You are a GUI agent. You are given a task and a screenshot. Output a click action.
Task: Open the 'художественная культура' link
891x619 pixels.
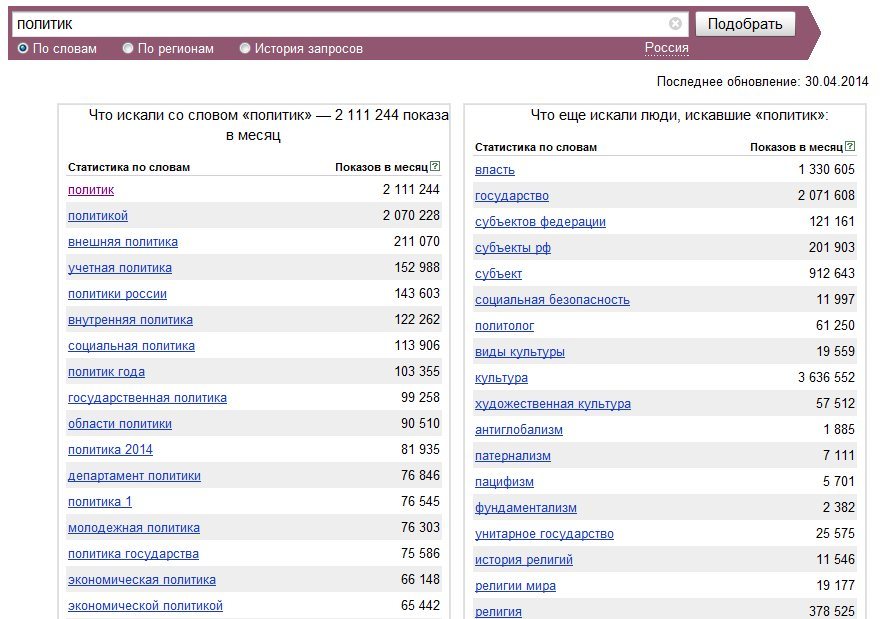[552, 404]
